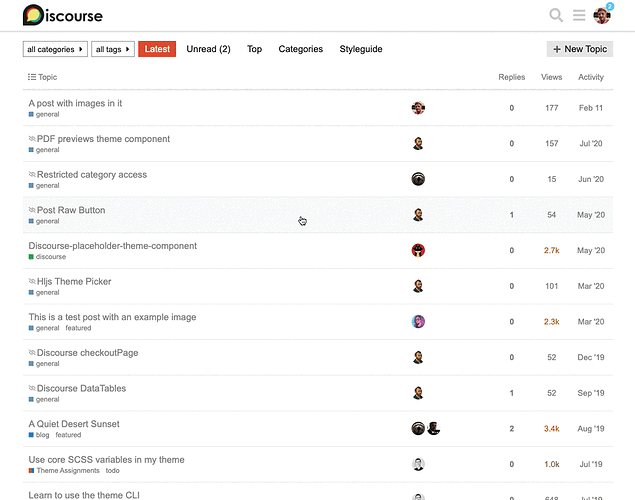635x500 pixels.
Task: Sort topics by Views column
Action: pos(551,77)
